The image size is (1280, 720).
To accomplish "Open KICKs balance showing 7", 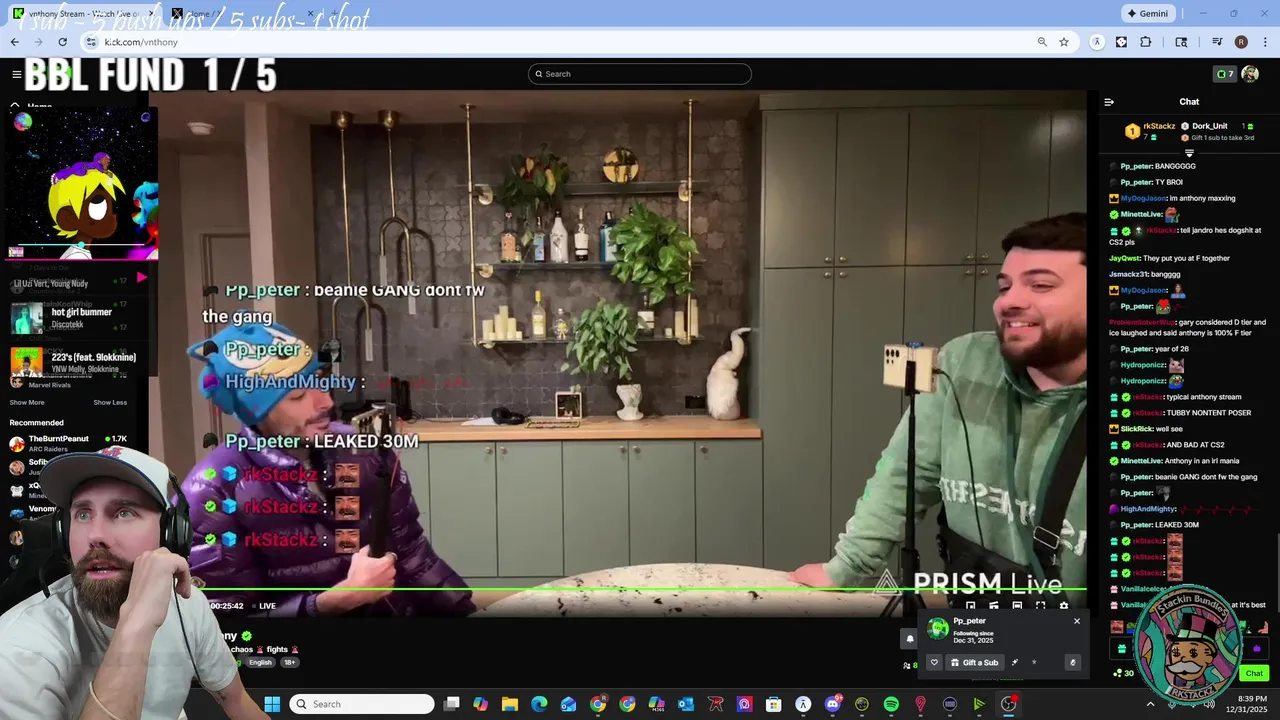I will coord(1224,74).
